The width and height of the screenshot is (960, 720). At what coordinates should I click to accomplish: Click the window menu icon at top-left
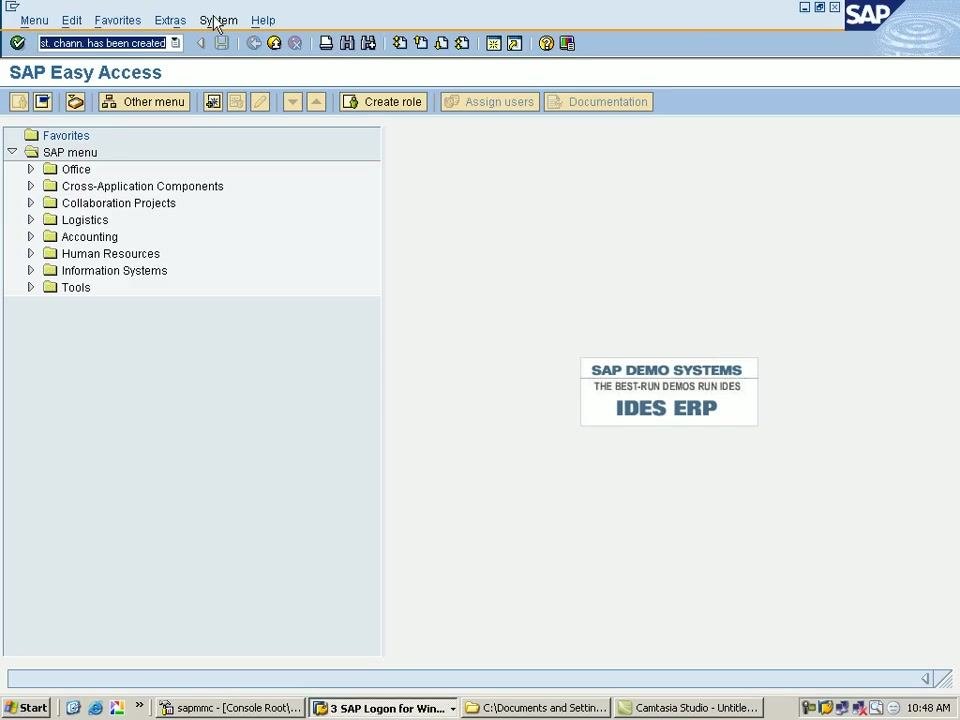[x=12, y=6]
